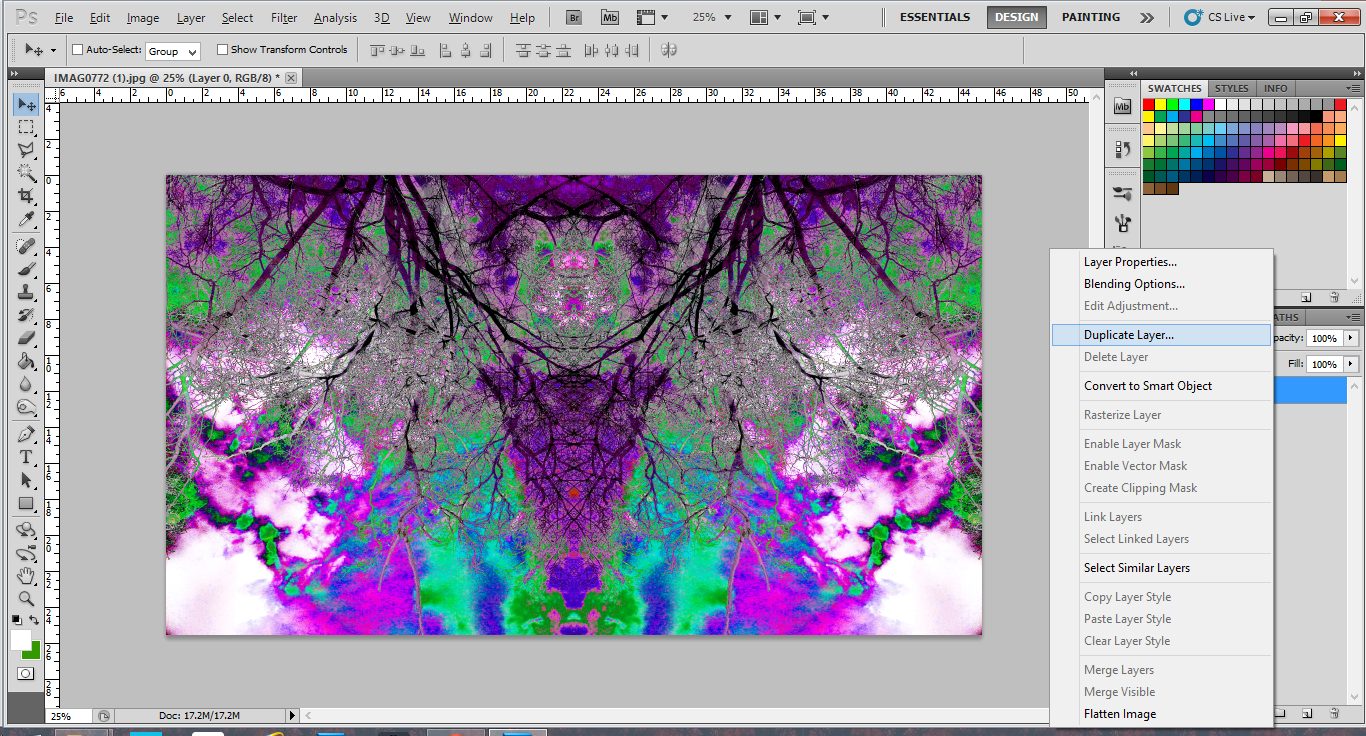The height and width of the screenshot is (736, 1366).
Task: Open the Tool Presets panel icon
Action: (1122, 222)
